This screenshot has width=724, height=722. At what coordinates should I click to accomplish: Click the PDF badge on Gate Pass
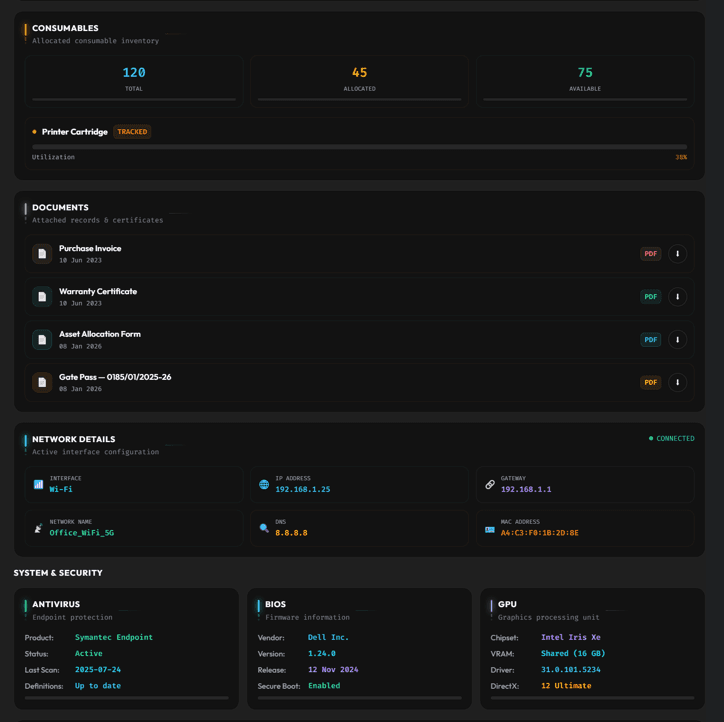click(x=651, y=382)
